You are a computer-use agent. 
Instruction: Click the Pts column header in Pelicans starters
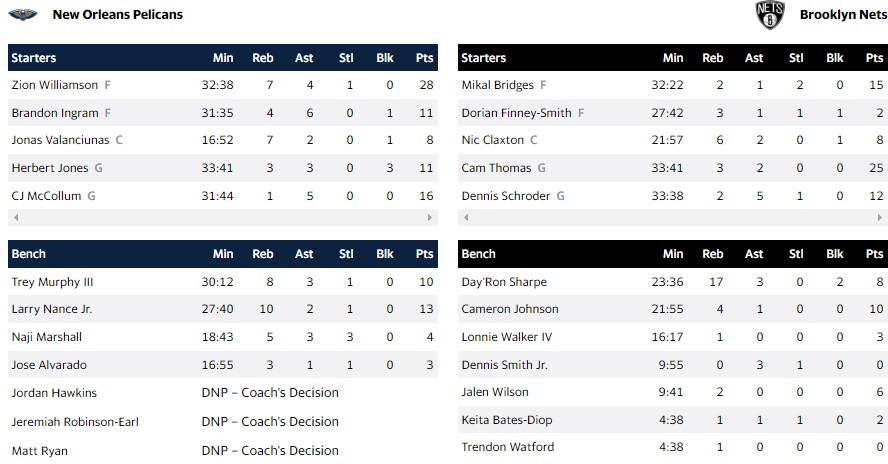coord(425,58)
